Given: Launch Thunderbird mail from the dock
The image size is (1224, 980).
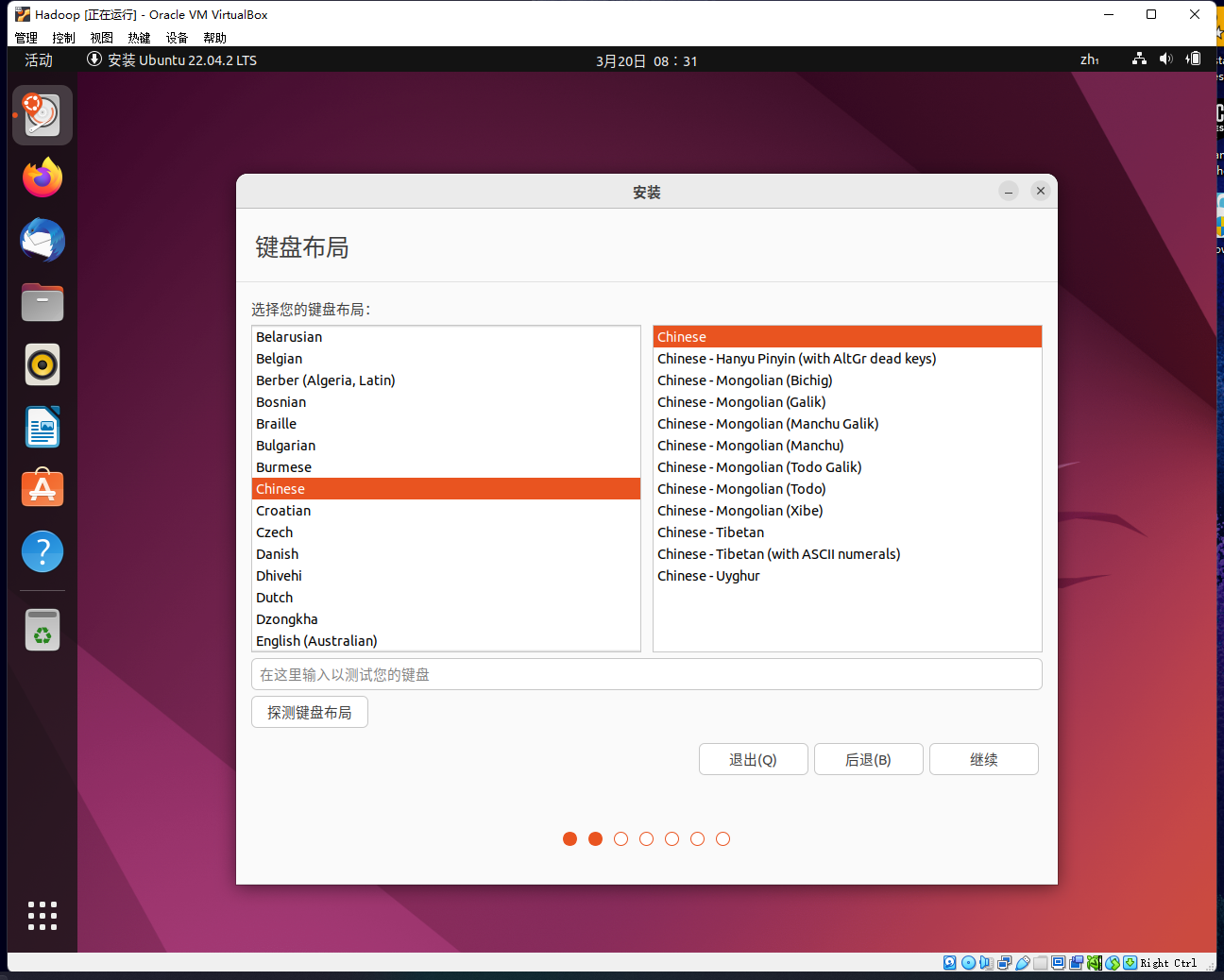Looking at the screenshot, I should tap(42, 240).
